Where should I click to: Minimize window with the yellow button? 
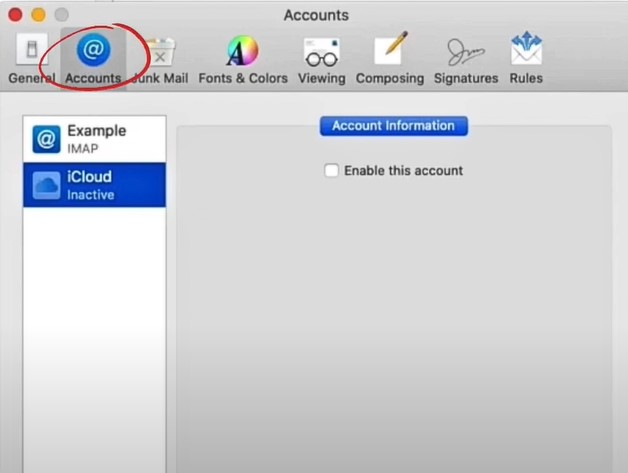click(x=38, y=15)
